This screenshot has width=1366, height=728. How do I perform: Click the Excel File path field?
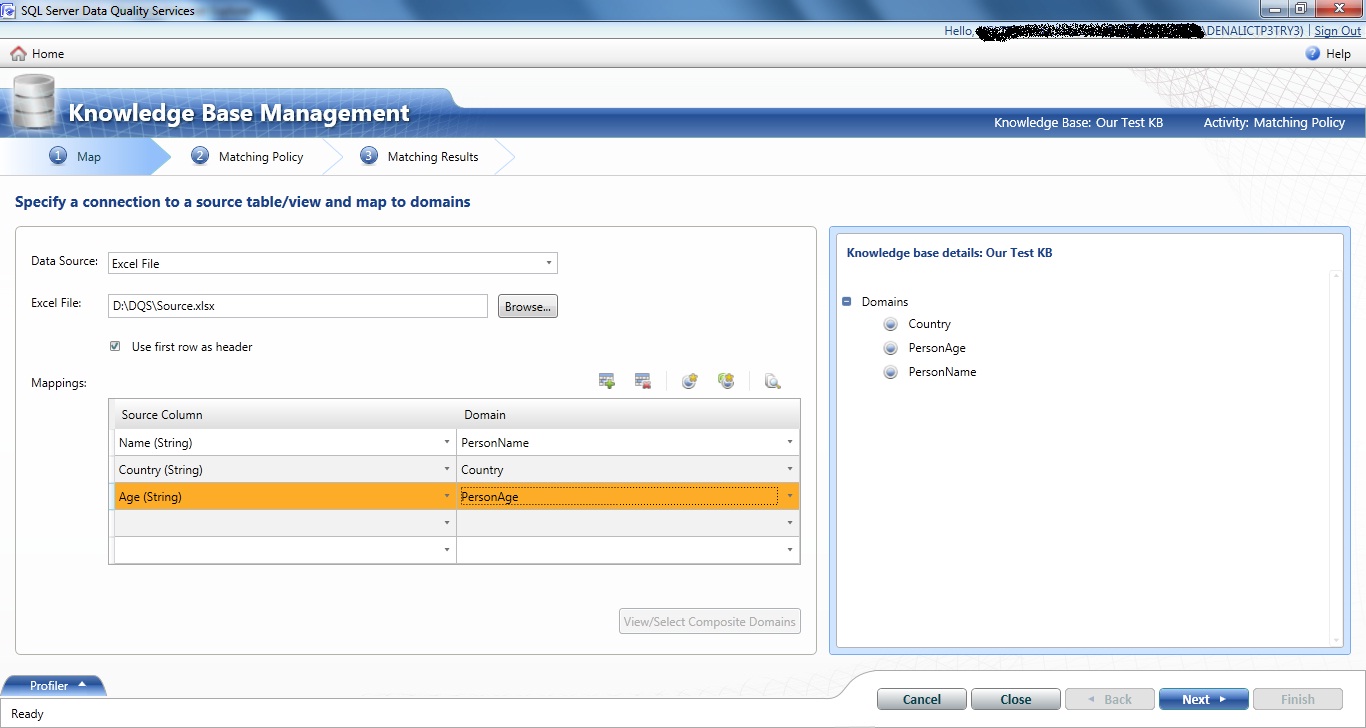point(297,306)
